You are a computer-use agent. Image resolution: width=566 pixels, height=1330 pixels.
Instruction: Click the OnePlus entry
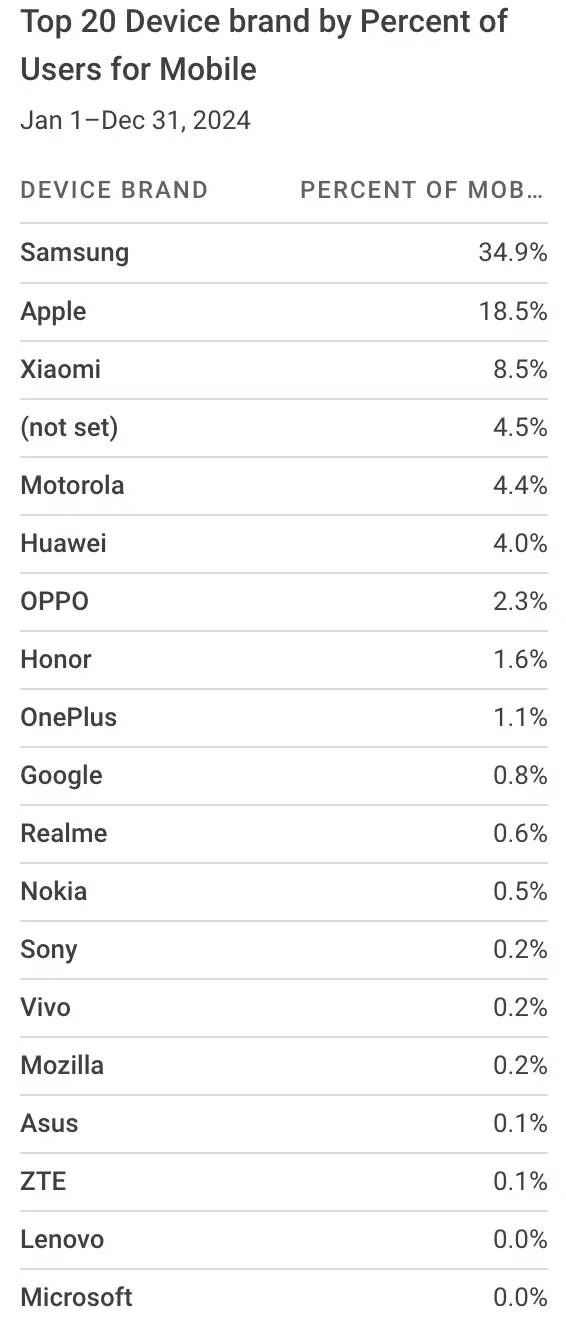[68, 717]
